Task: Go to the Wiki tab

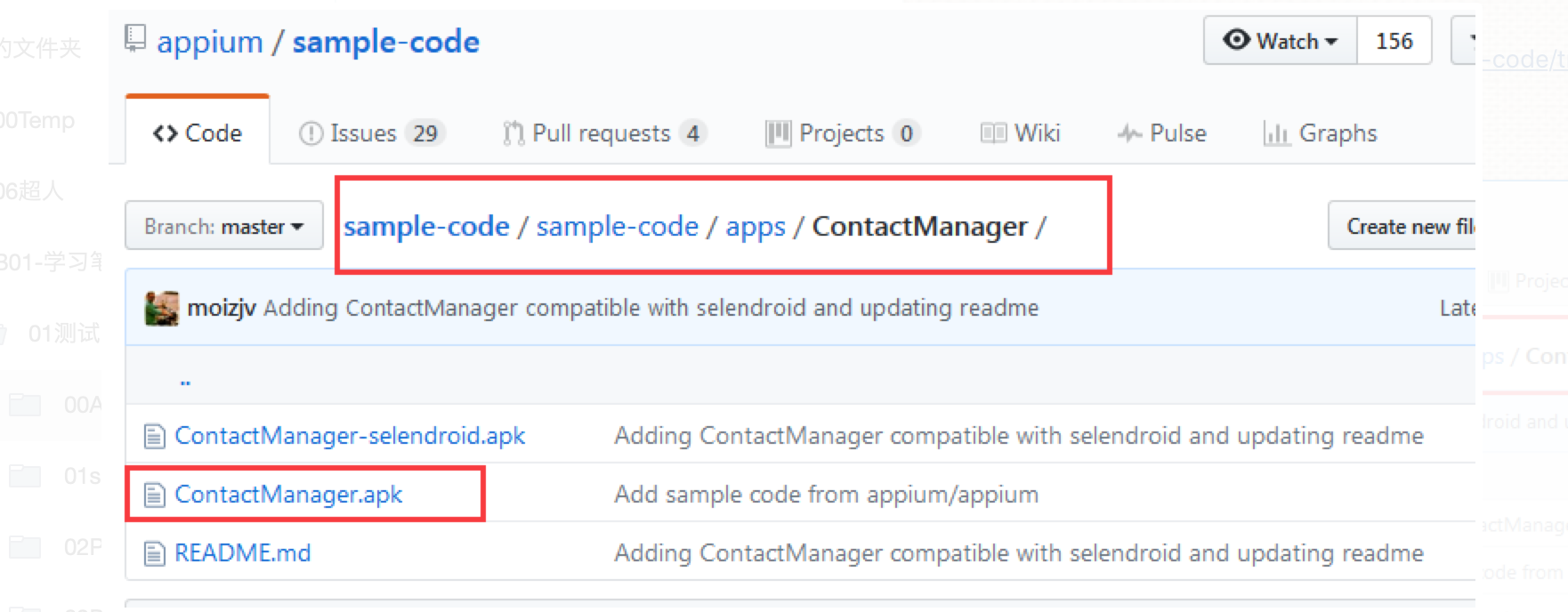Action: (x=1021, y=133)
